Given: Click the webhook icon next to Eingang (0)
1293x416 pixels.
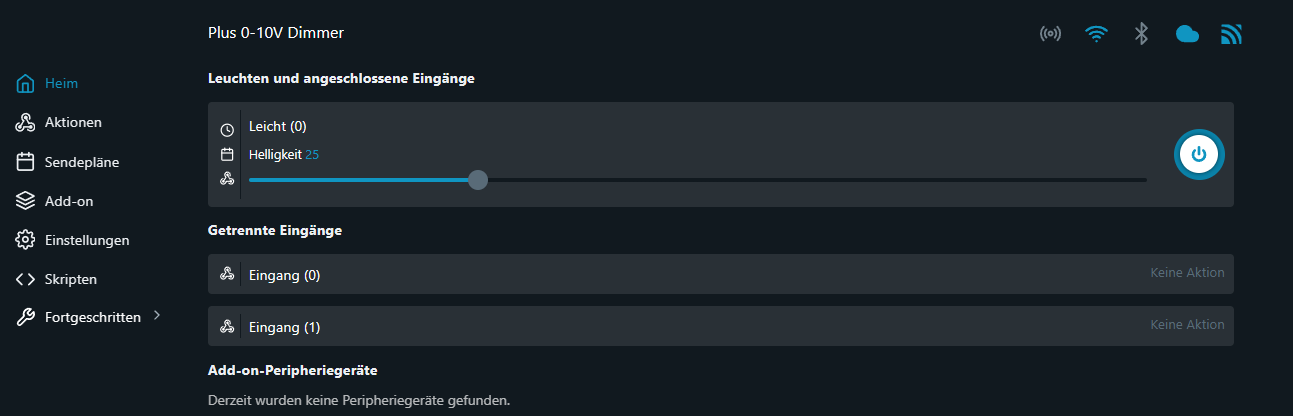Looking at the screenshot, I should (227, 274).
